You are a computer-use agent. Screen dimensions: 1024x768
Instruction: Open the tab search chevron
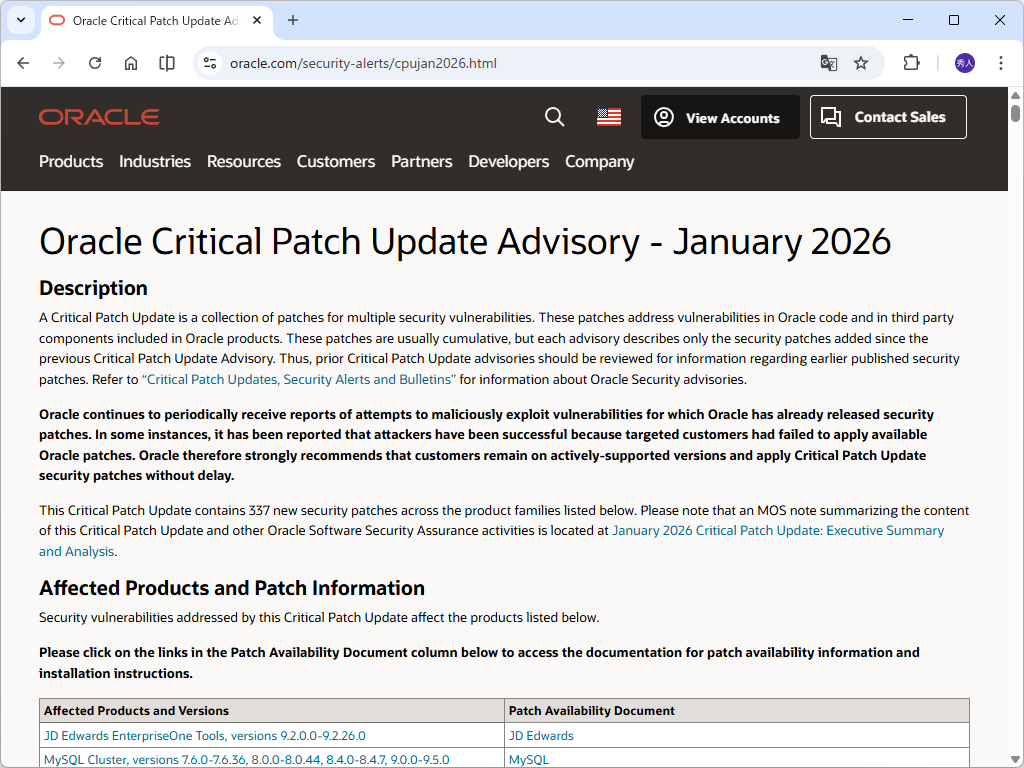pyautogui.click(x=21, y=20)
